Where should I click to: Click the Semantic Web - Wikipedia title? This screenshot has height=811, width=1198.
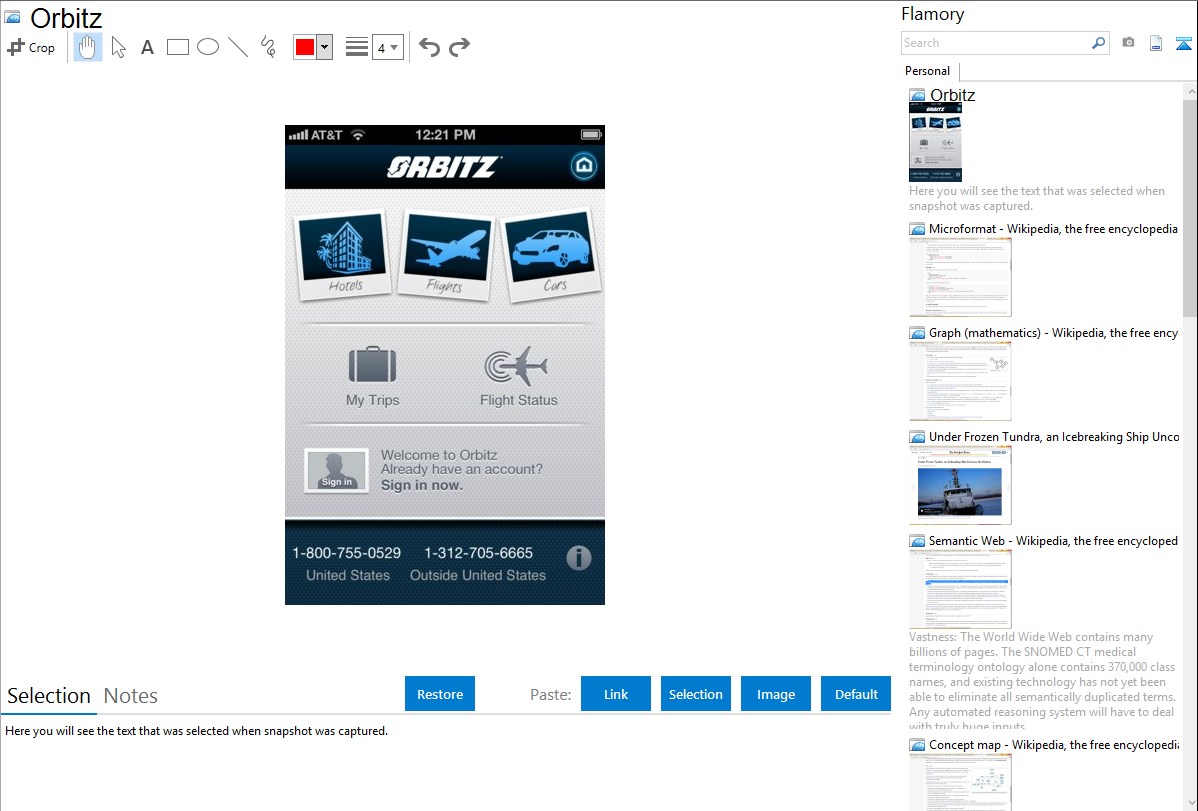click(1053, 540)
